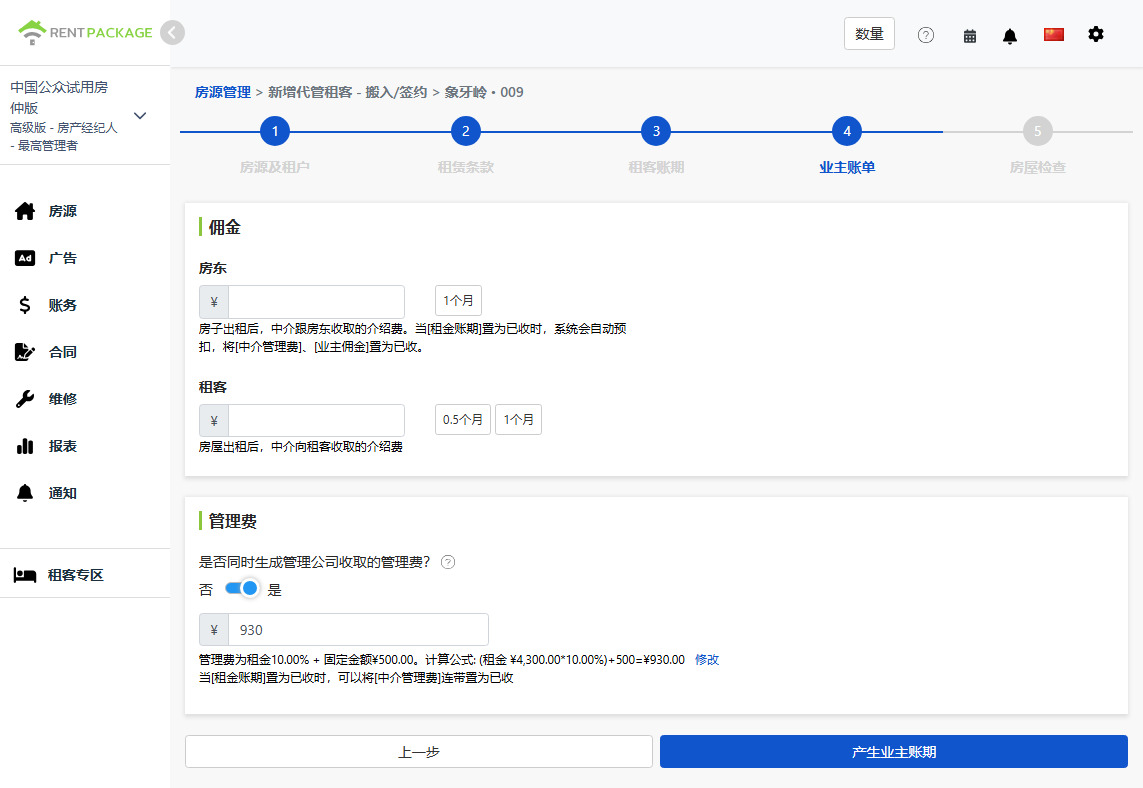Click the 租客 commission amount input

point(316,421)
